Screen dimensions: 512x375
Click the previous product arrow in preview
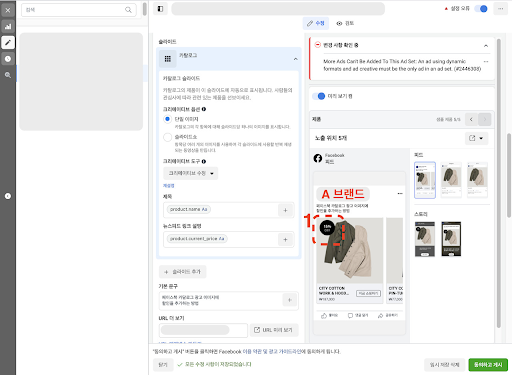(471, 119)
